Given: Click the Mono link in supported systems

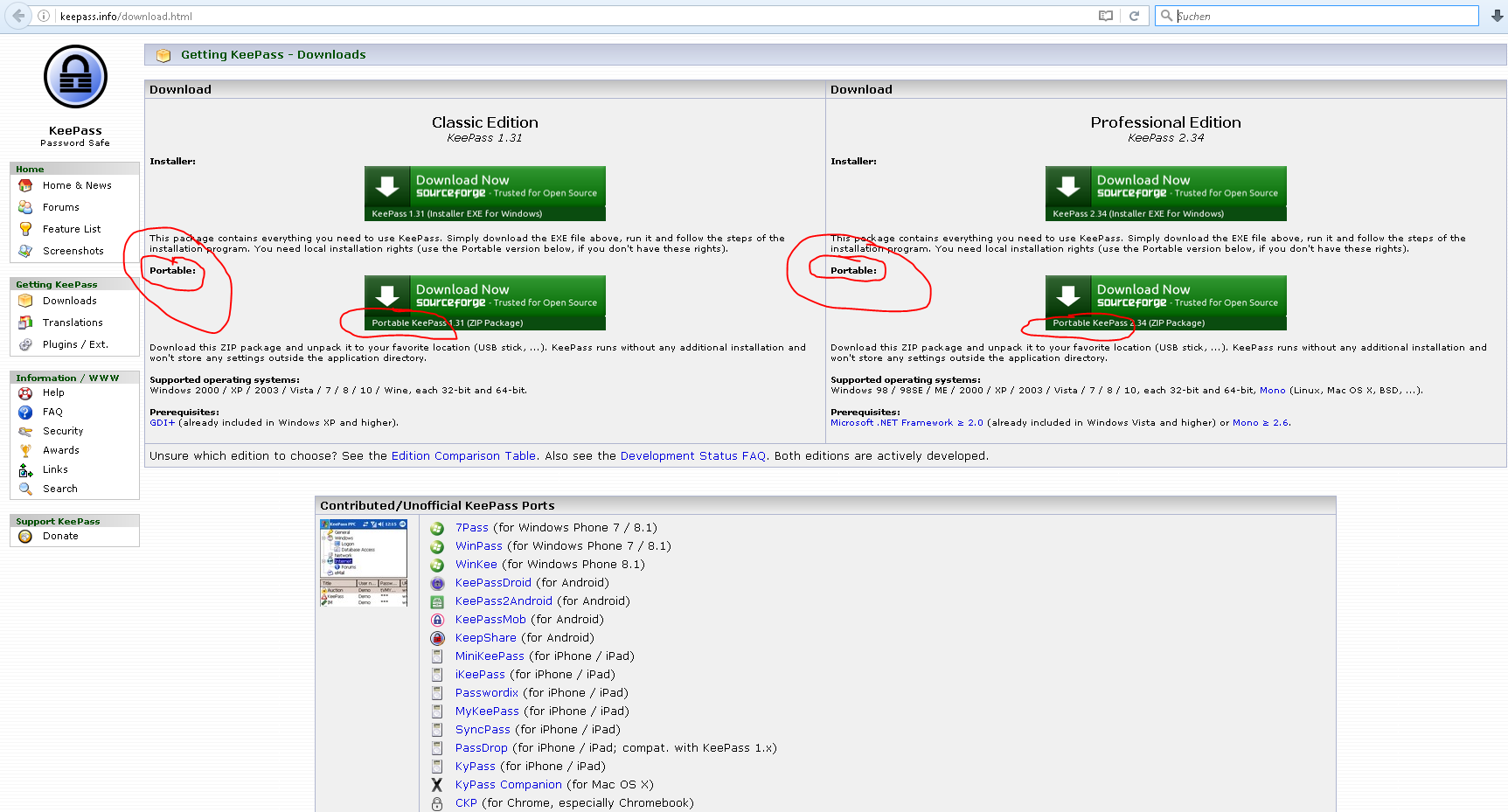Looking at the screenshot, I should (x=1272, y=391).
